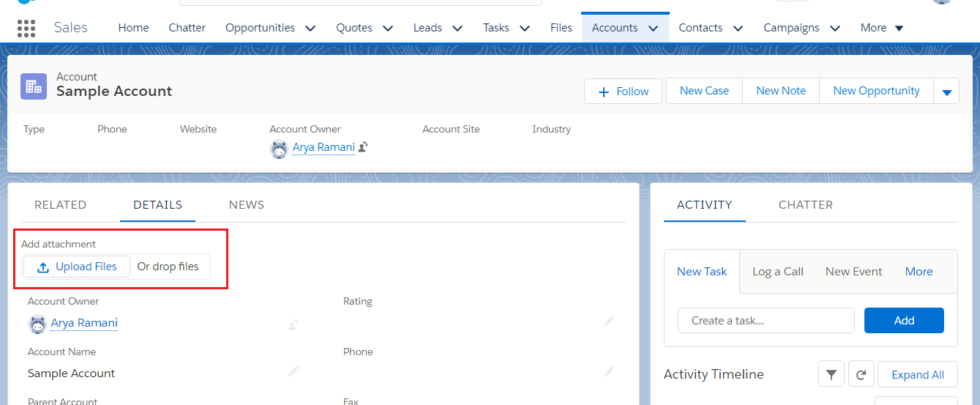Click the Create a task input field
The width and height of the screenshot is (980, 405).
766,320
